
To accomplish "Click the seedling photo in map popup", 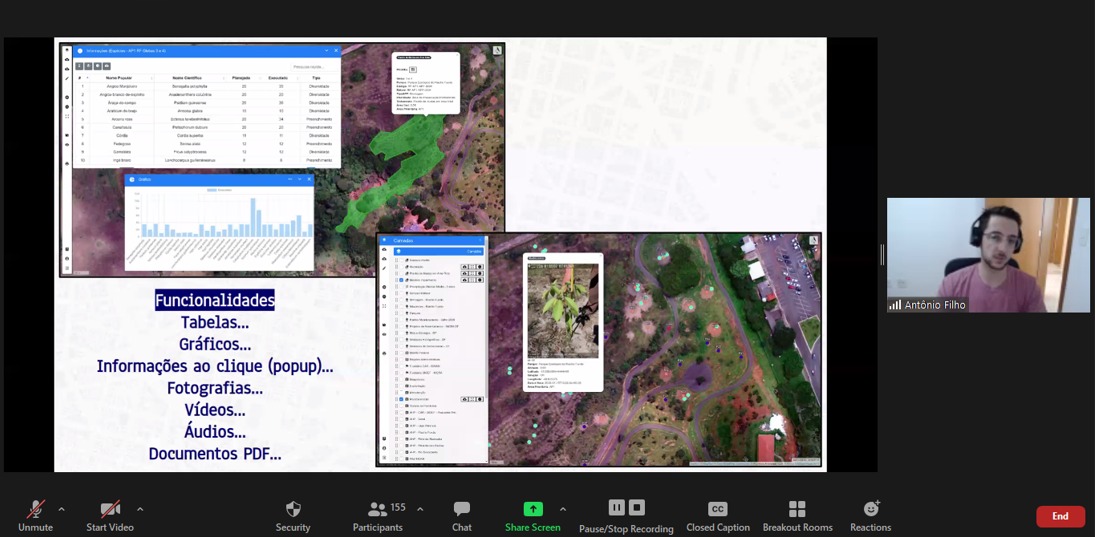I will click(x=563, y=310).
